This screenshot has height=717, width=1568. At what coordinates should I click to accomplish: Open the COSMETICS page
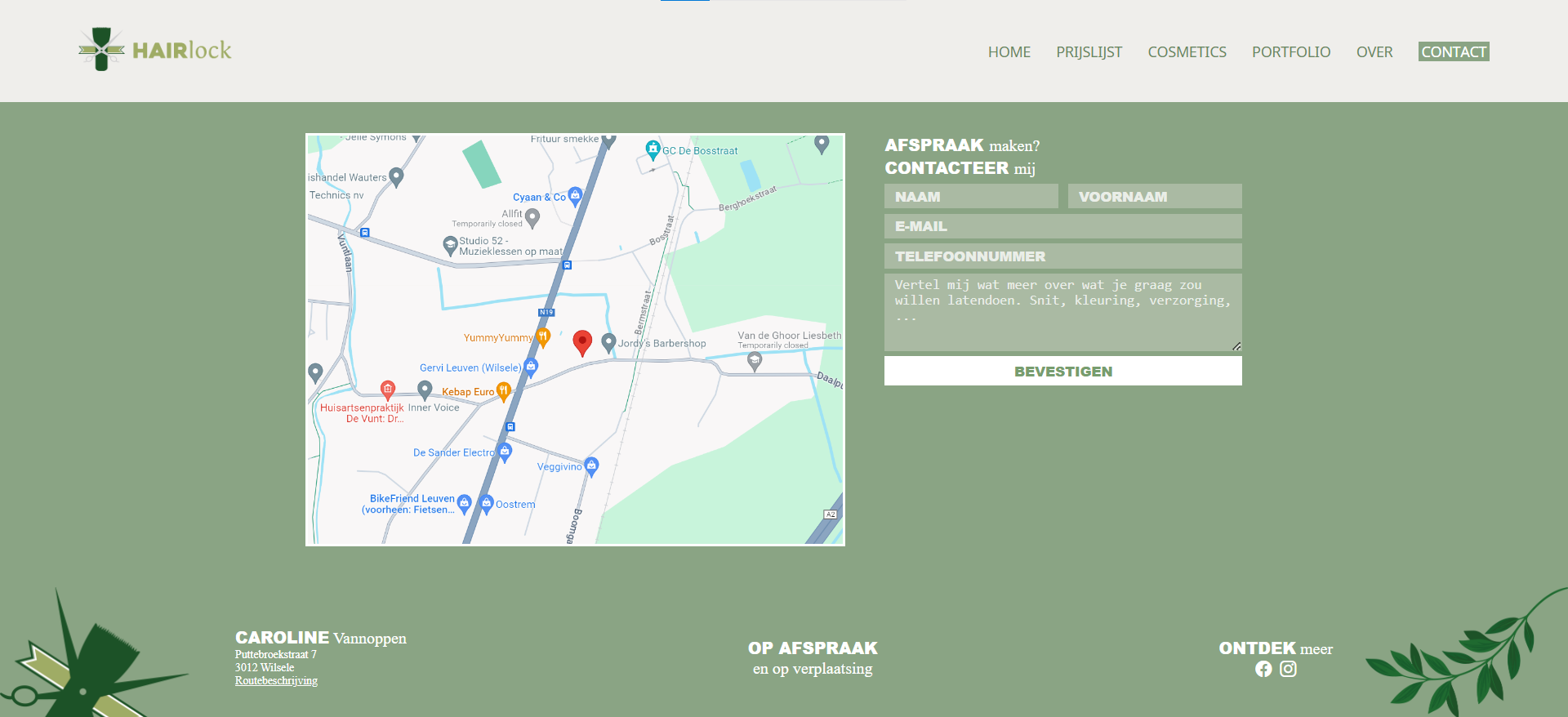tap(1187, 52)
